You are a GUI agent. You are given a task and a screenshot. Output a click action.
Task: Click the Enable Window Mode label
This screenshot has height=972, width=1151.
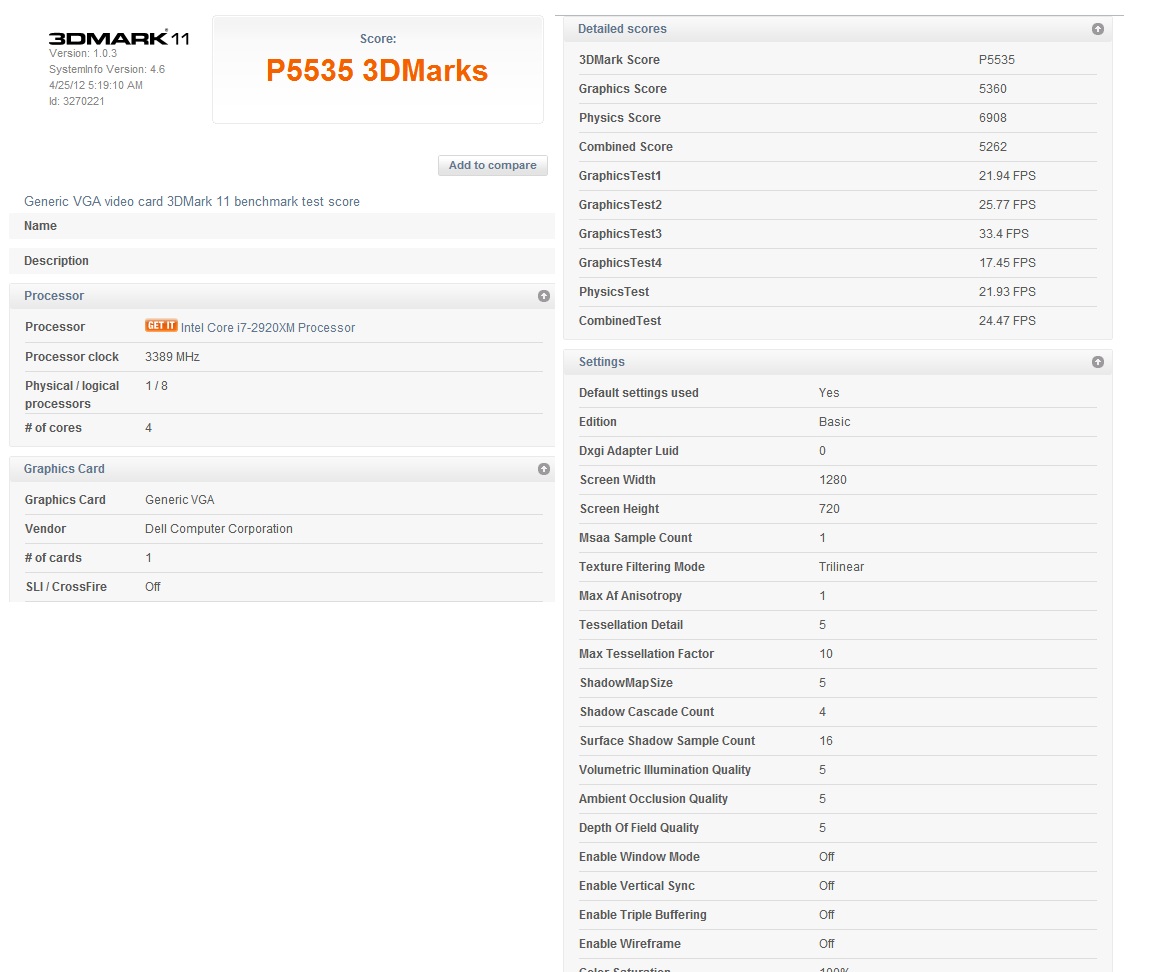coord(639,857)
